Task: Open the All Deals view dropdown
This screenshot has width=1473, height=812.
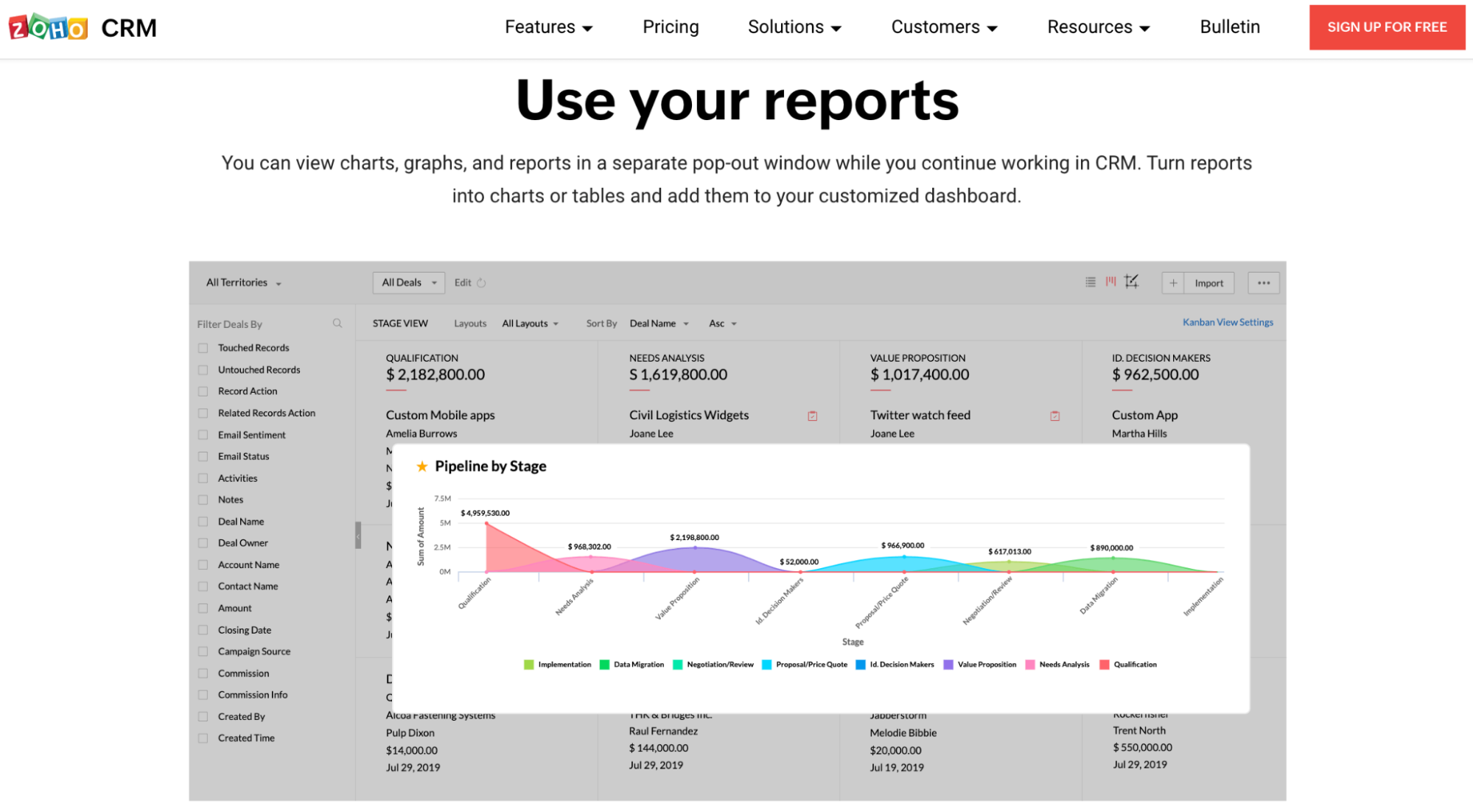Action: coord(408,283)
